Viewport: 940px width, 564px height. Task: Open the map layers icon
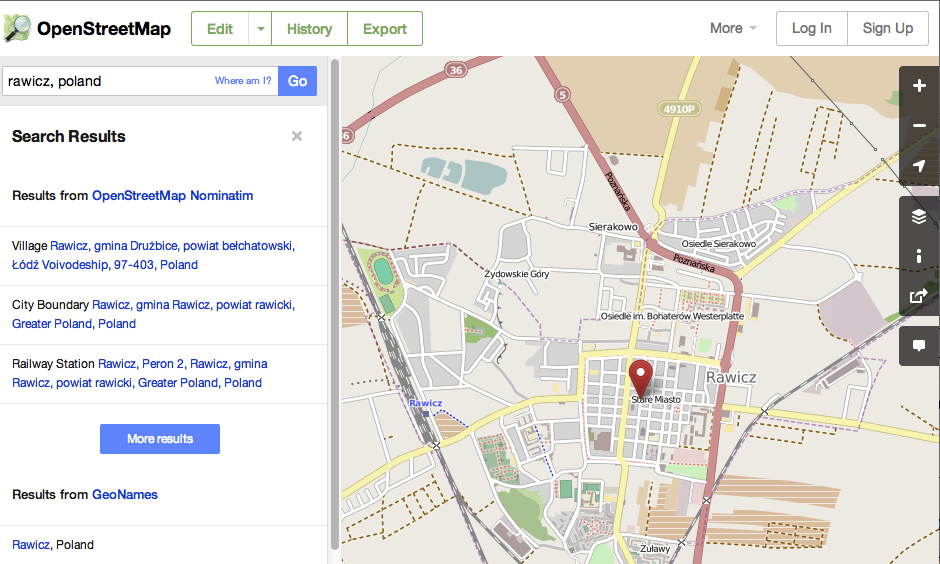point(919,216)
